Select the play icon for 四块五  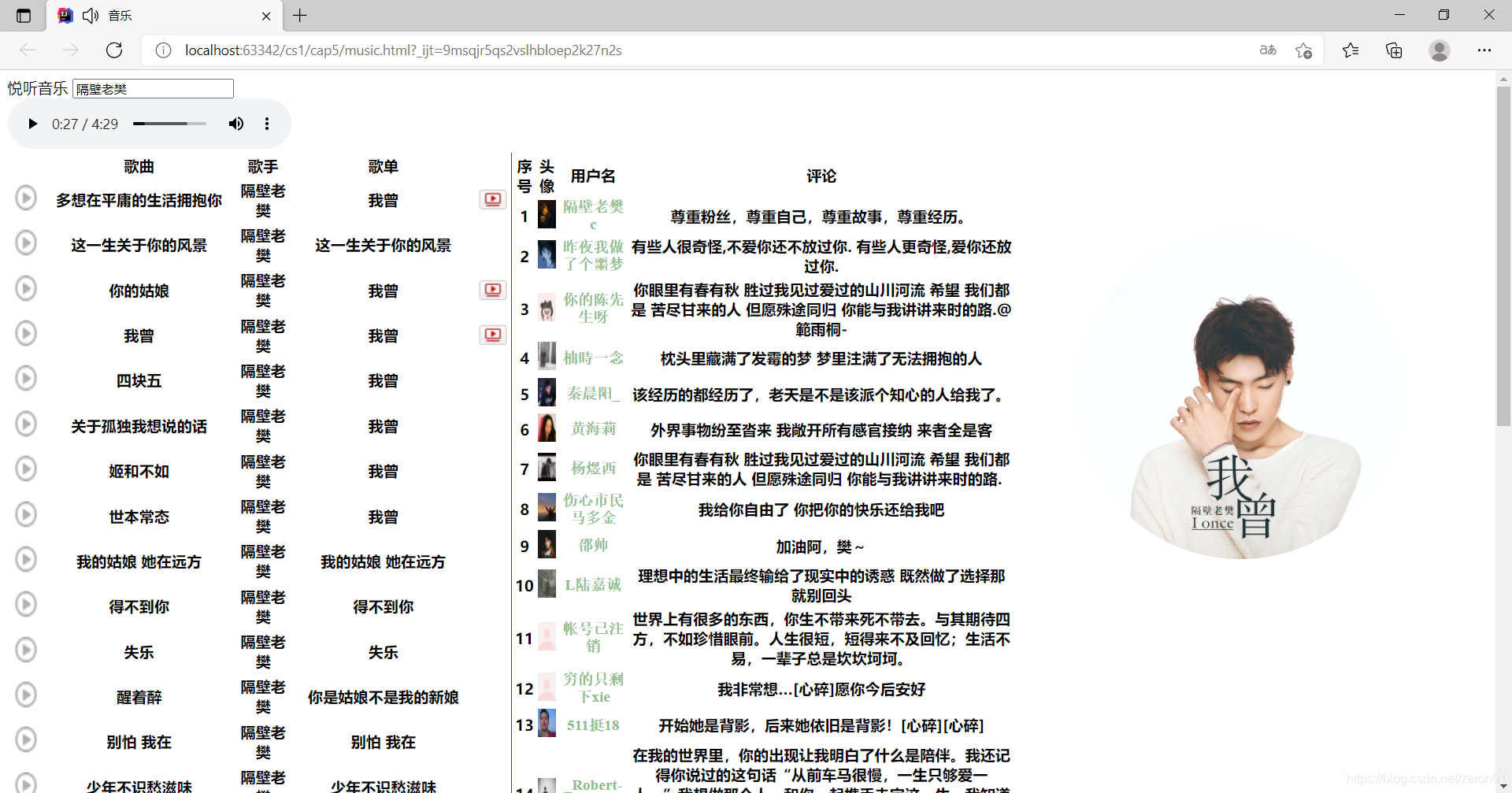(x=26, y=378)
